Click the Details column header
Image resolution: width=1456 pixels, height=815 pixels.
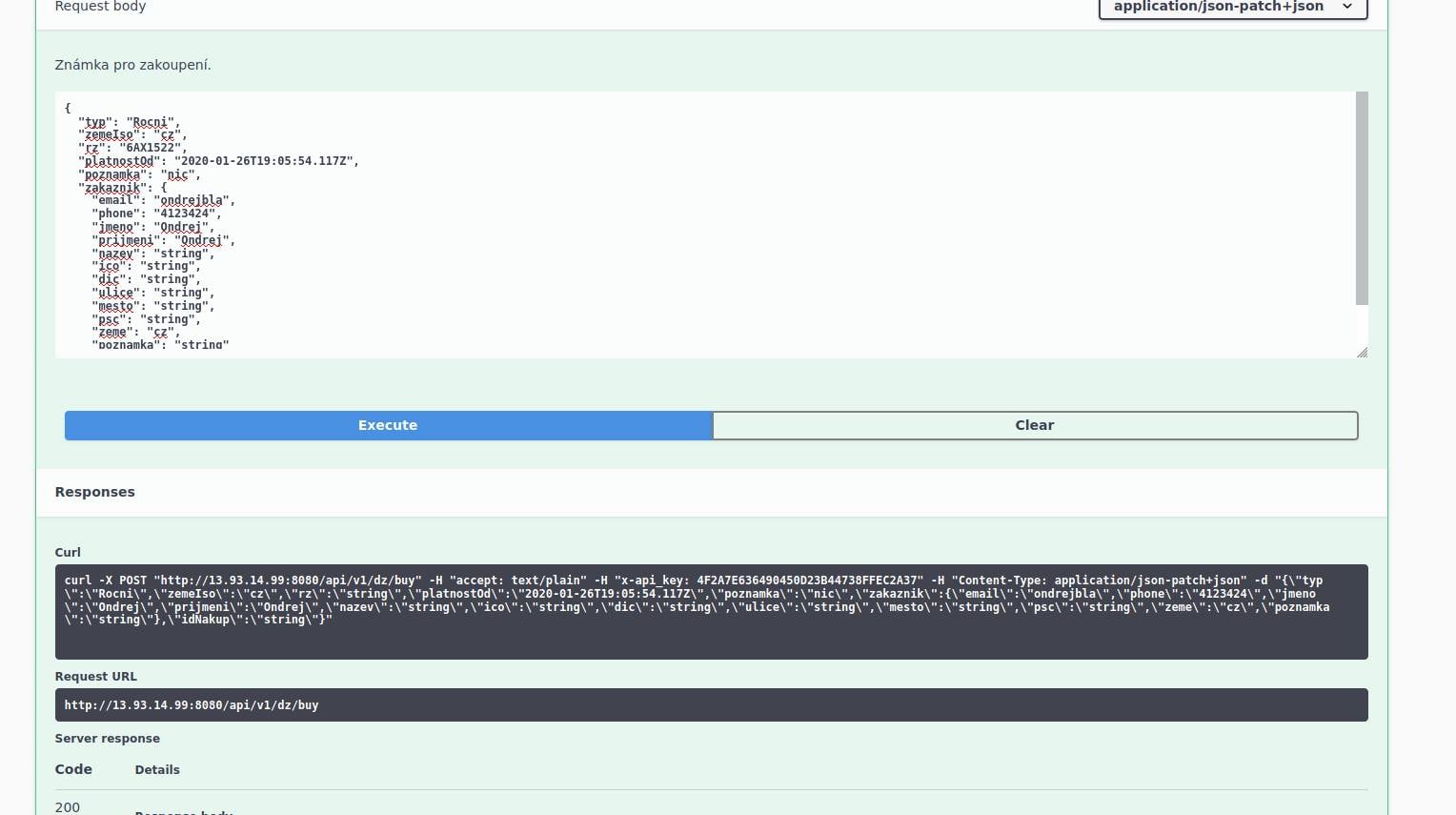157,770
